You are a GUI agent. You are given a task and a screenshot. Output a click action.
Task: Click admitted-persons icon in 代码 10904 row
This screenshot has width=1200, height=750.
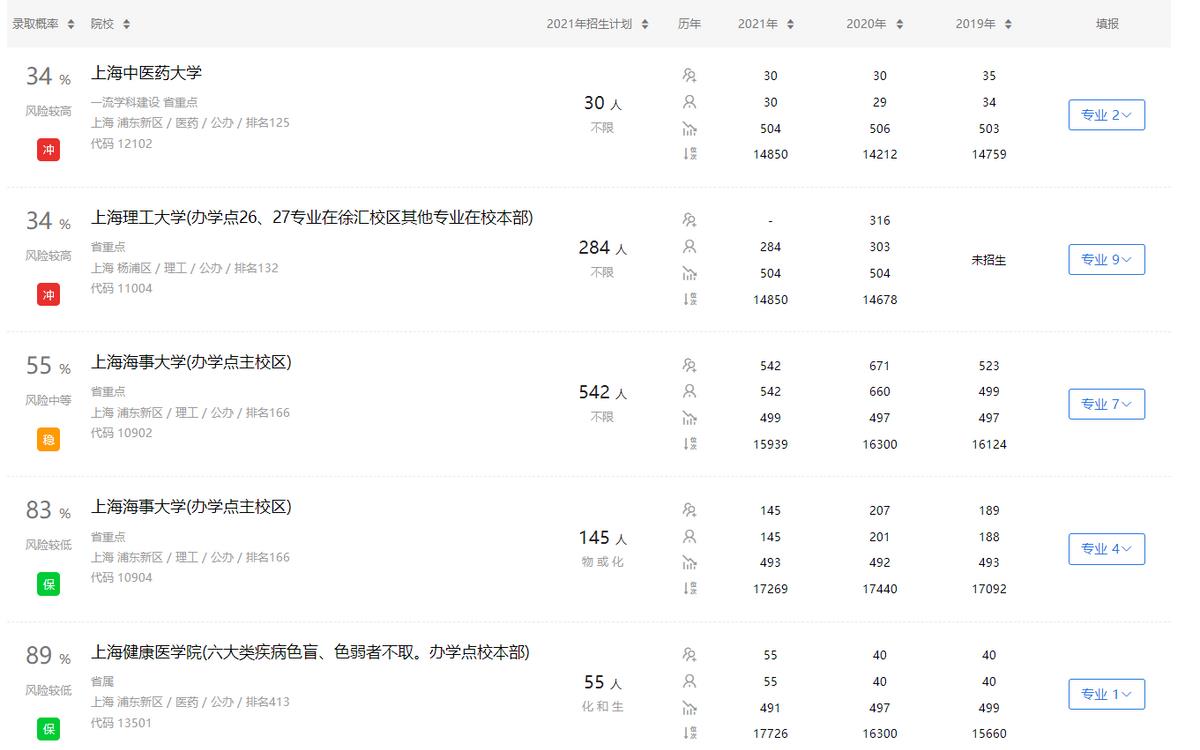coord(689,536)
